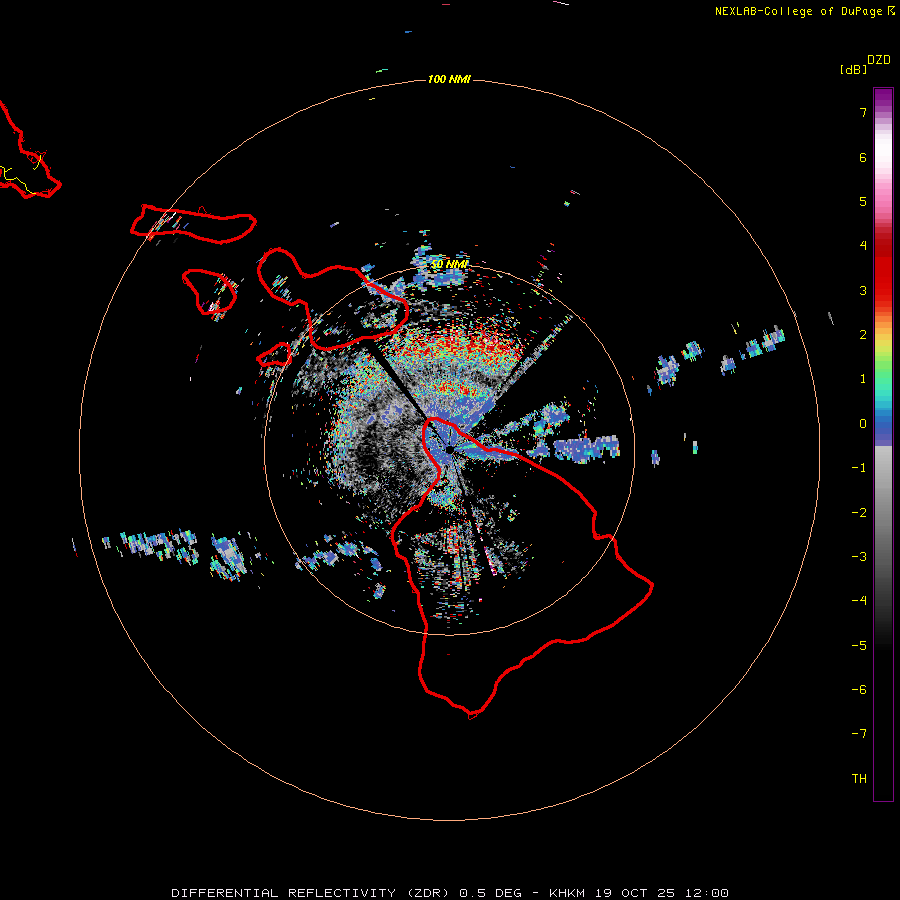Viewport: 900px width, 900px height.
Task: Click the -3 tick label on the colorbar
Action: (x=859, y=557)
